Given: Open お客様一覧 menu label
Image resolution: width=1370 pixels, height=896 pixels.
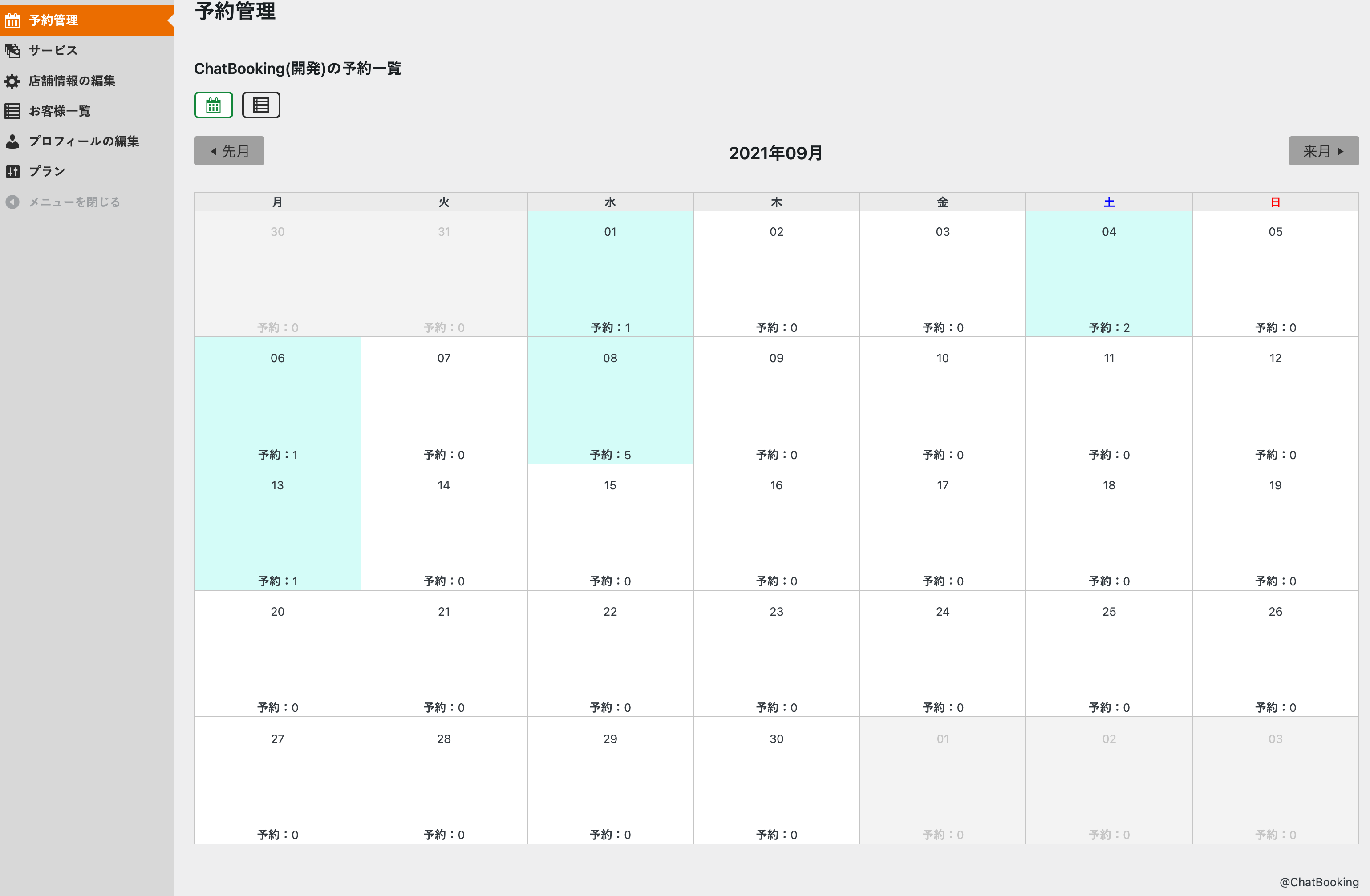Looking at the screenshot, I should coord(60,111).
